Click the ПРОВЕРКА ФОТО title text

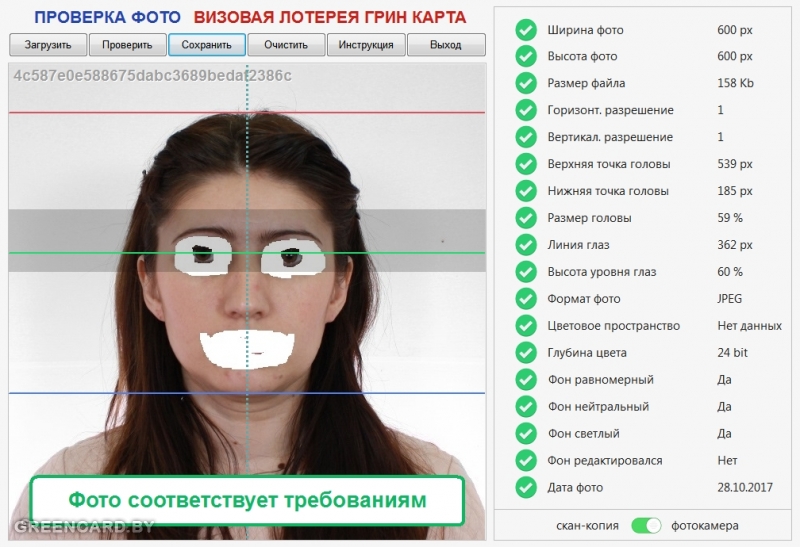coord(107,17)
